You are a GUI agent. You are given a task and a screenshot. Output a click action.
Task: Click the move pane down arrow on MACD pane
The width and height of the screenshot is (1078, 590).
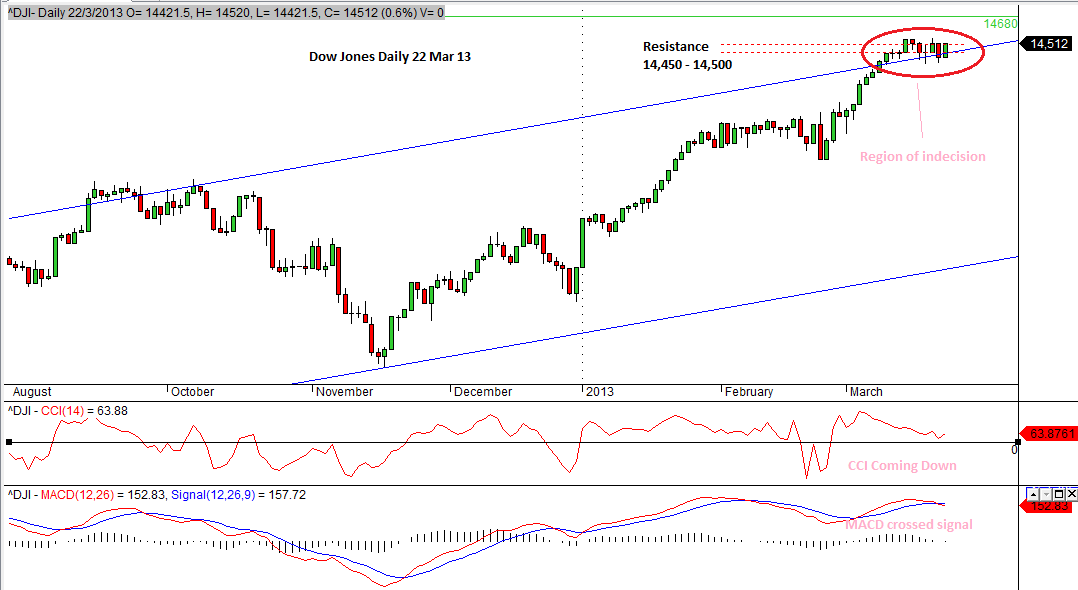[x=1046, y=494]
